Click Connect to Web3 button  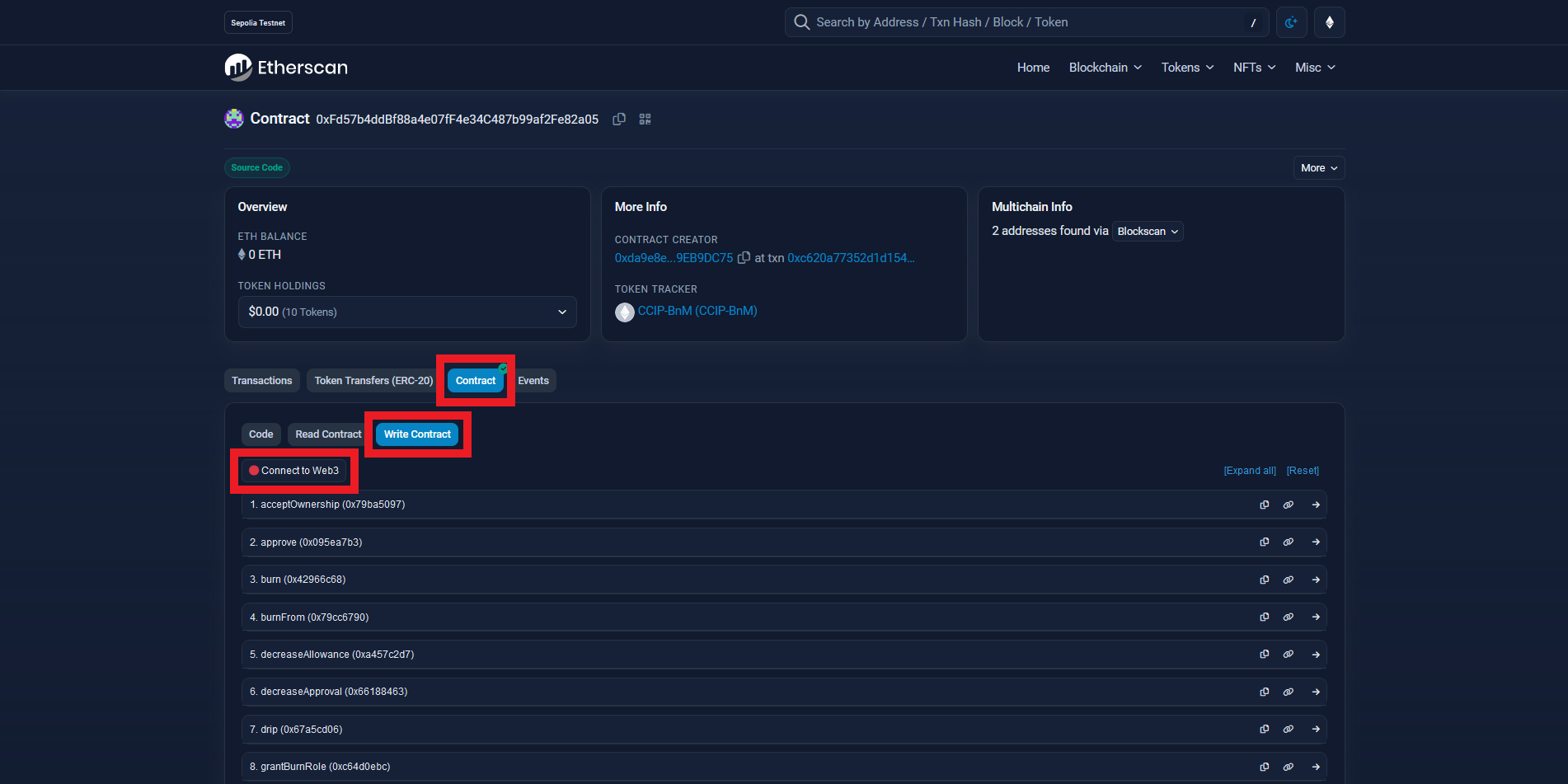tap(294, 471)
